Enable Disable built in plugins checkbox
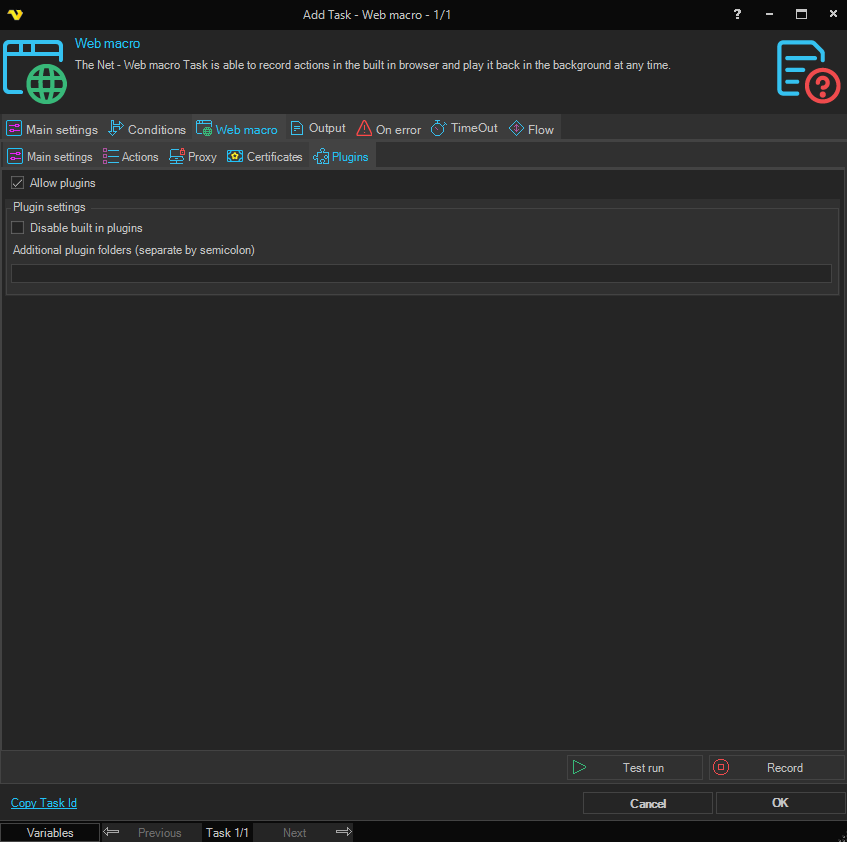 [x=17, y=228]
